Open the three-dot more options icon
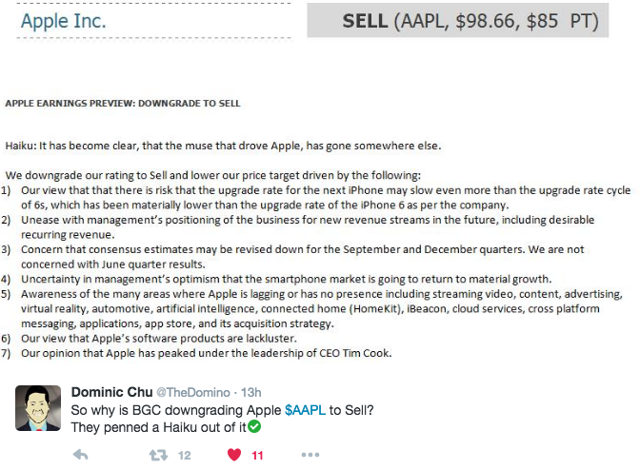 [x=310, y=454]
